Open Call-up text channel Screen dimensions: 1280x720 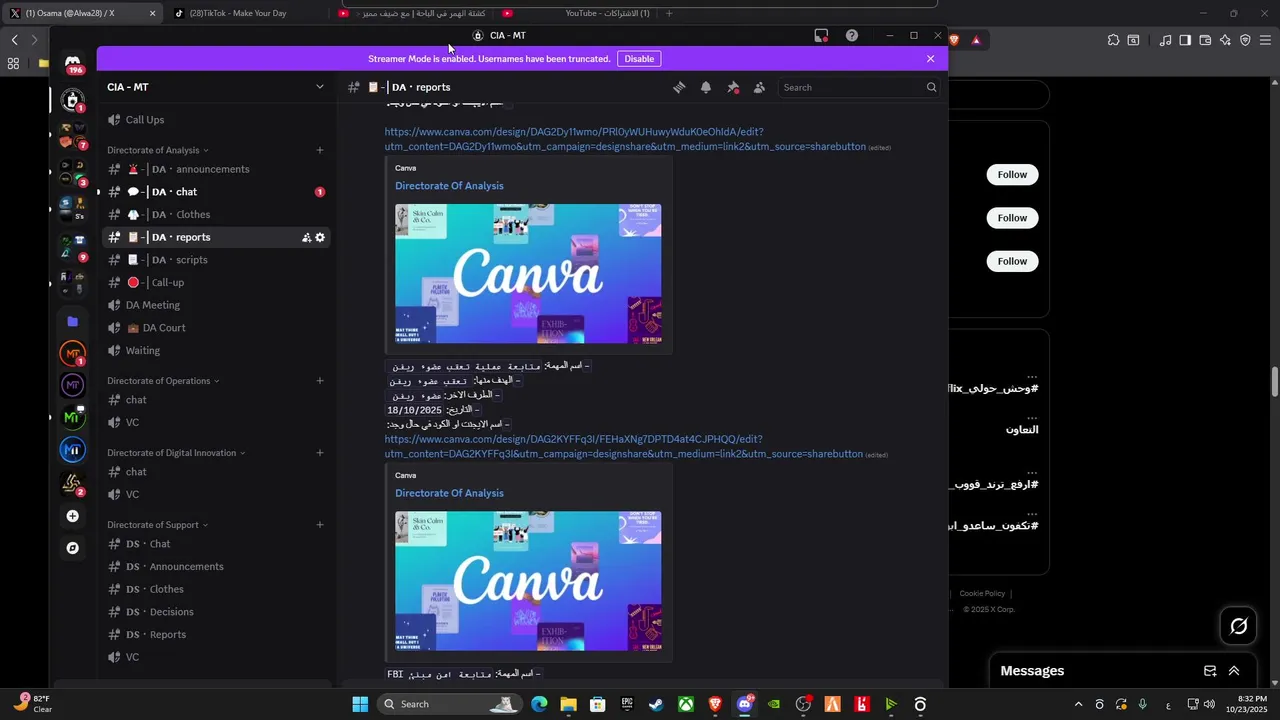(x=215, y=282)
